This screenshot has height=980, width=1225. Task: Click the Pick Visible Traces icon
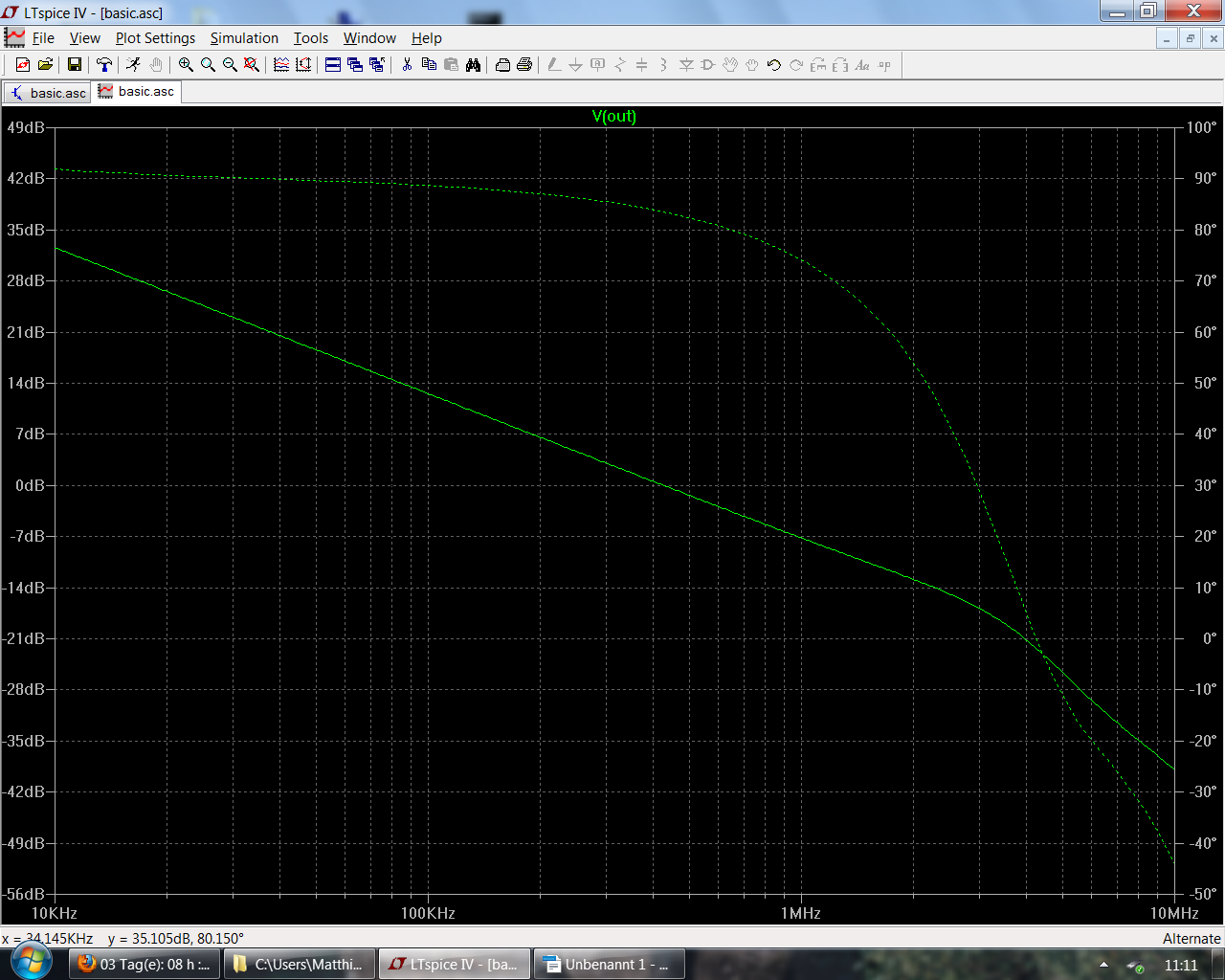tap(281, 65)
